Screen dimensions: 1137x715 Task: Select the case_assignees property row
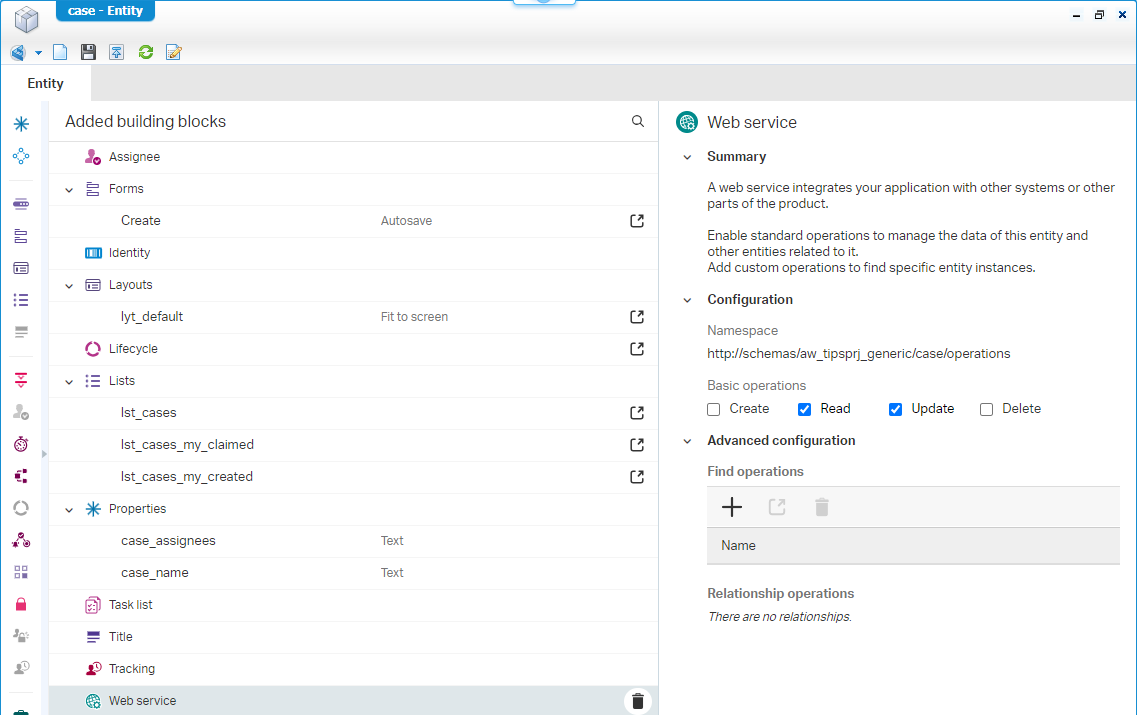point(168,541)
